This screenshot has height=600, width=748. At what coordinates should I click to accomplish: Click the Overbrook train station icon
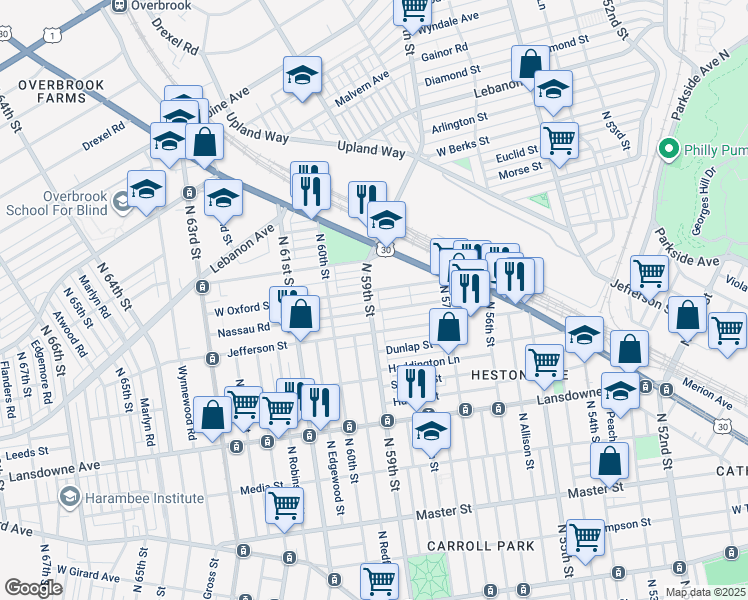[x=119, y=5]
